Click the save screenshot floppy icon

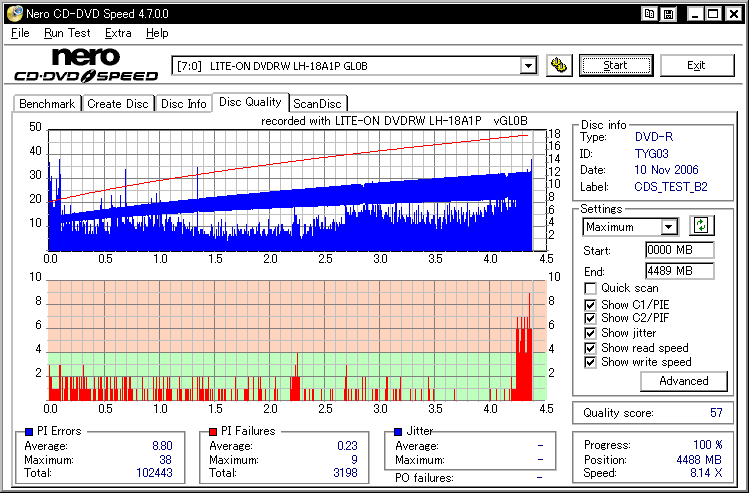669,14
